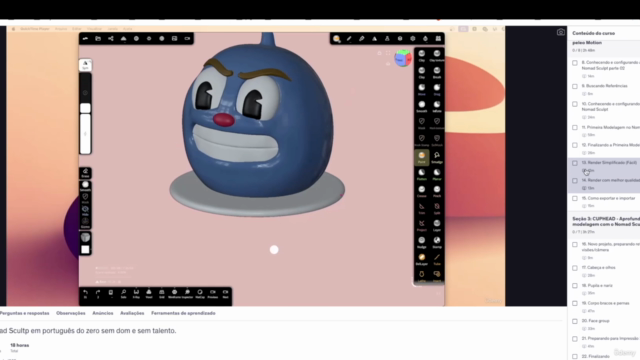Select the Drag tool
The image size is (640, 360).
[437, 90]
